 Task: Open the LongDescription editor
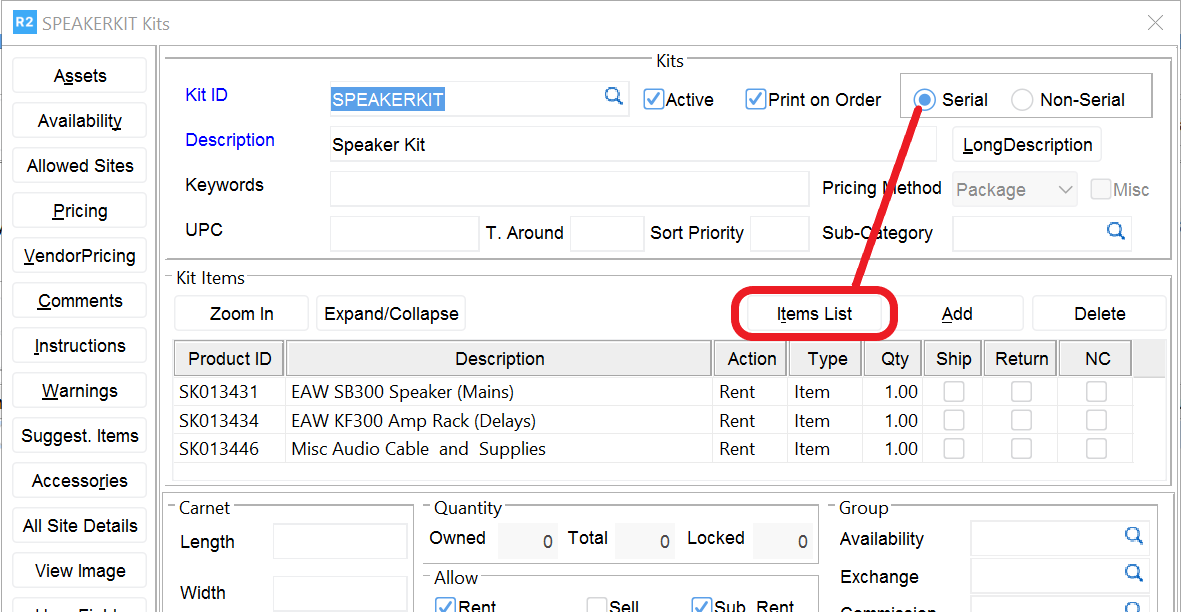[x=1026, y=144]
